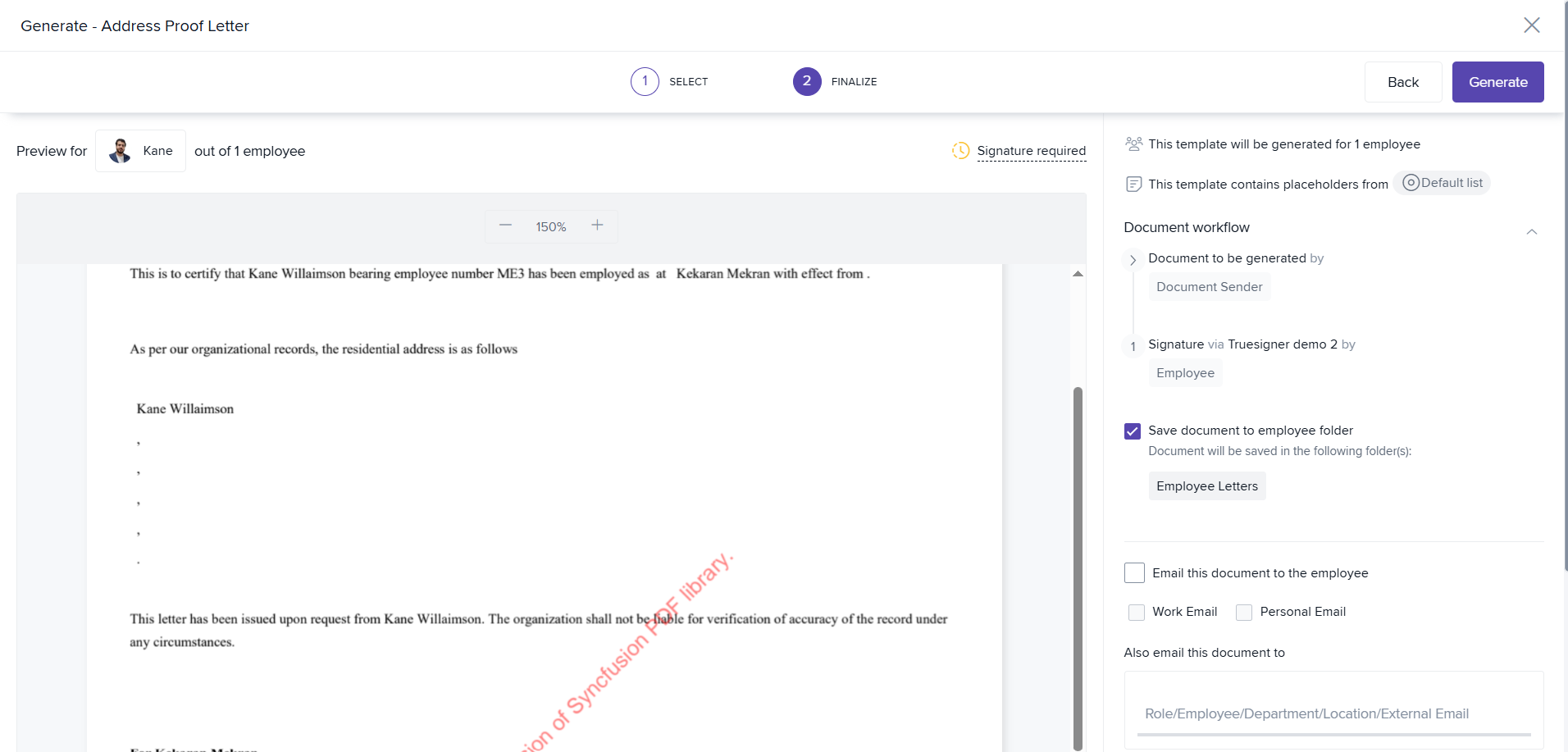Click 'Also email this document to' label
The height and width of the screenshot is (752, 1568).
pos(1204,653)
